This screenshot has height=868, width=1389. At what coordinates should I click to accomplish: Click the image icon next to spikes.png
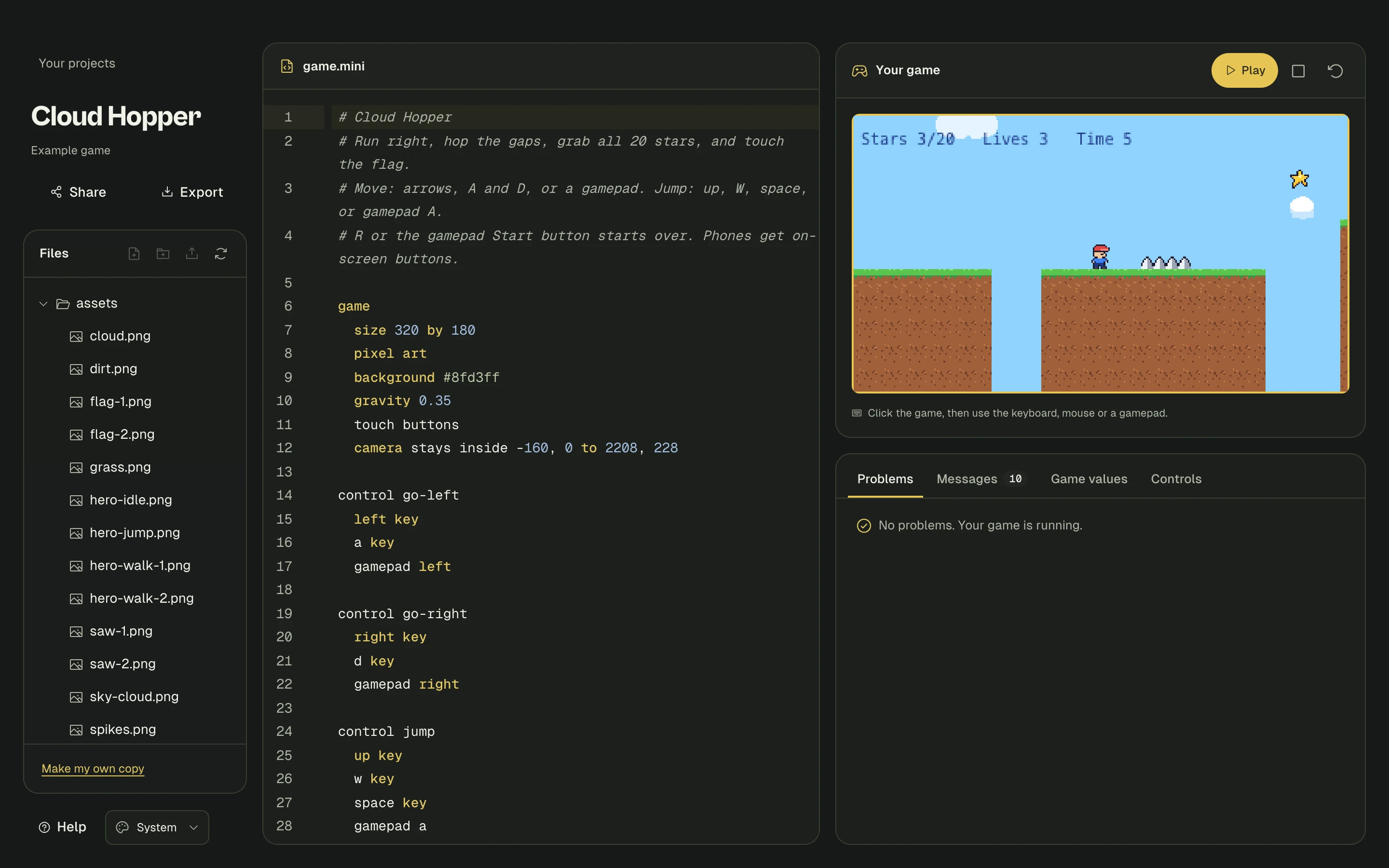76,730
